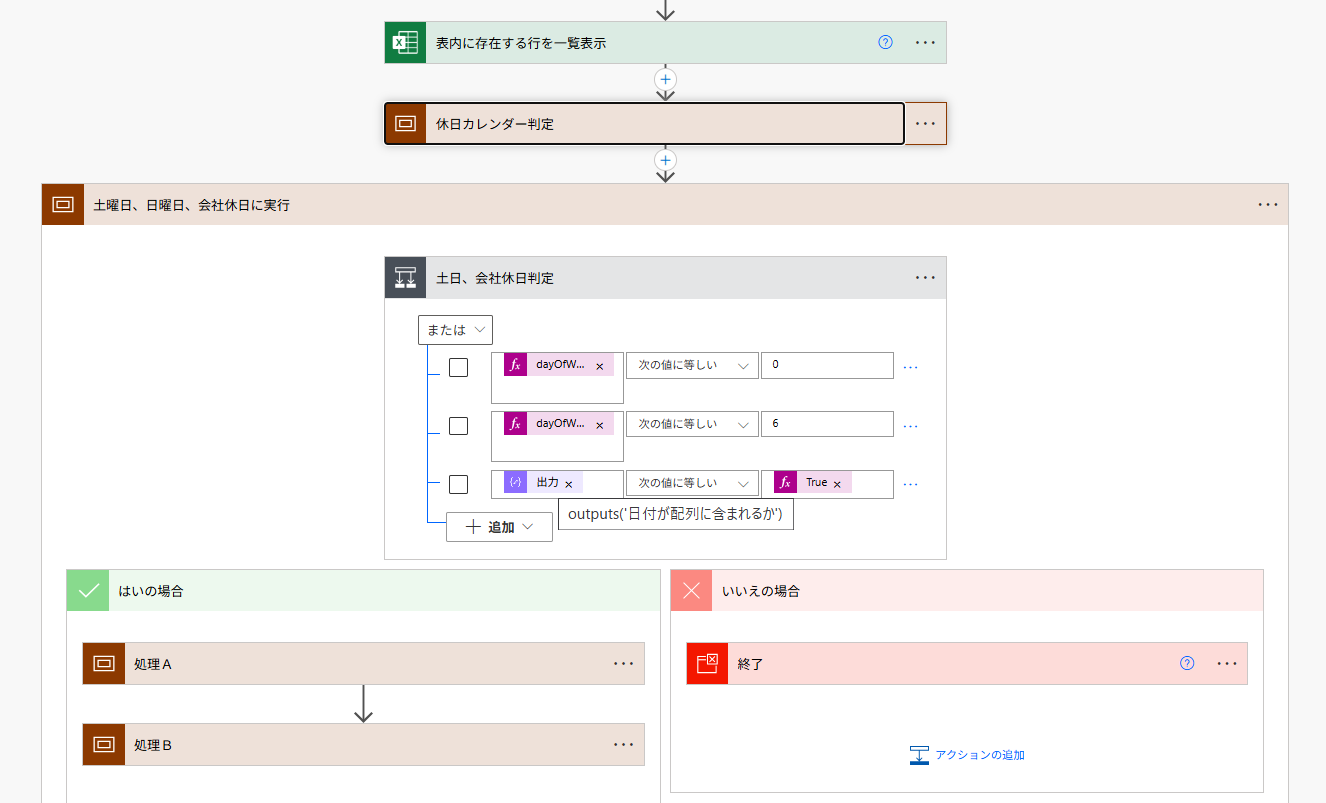This screenshot has width=1326, height=803.
Task: Click アクションの追加 link
Action: point(968,755)
